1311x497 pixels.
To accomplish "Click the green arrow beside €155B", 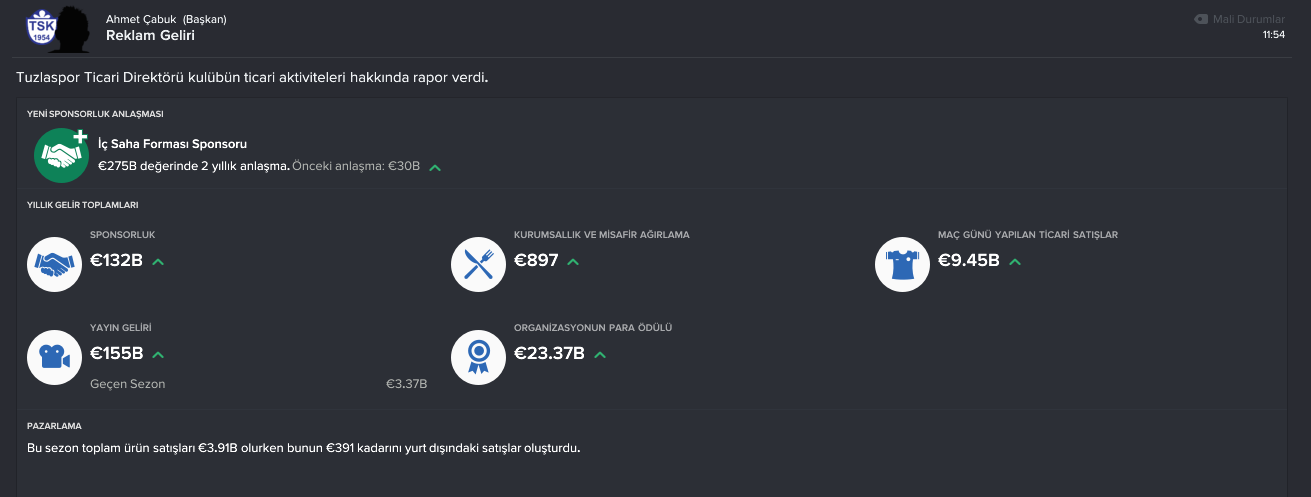I will pos(158,355).
